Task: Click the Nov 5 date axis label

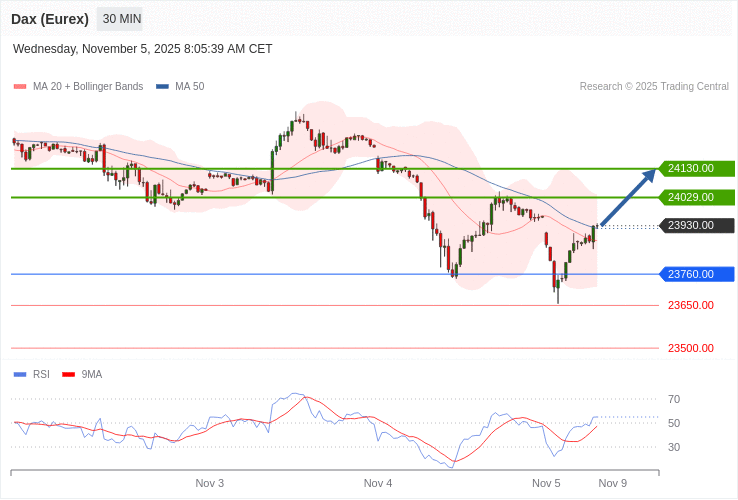Action: click(x=546, y=483)
